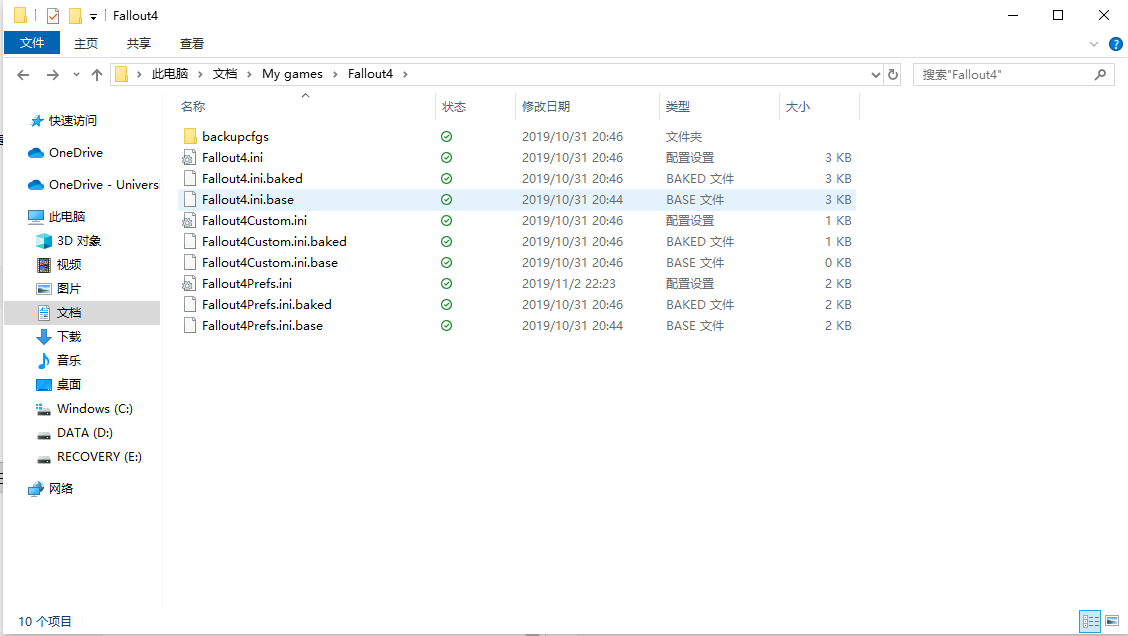Sort by the 大小 column header

point(798,106)
